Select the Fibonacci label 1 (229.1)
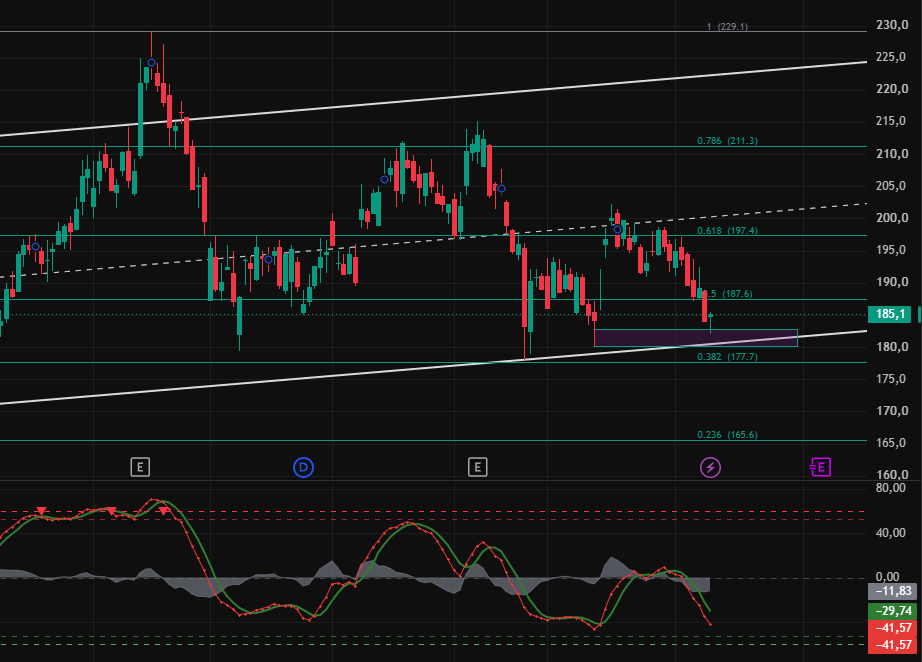 point(727,26)
